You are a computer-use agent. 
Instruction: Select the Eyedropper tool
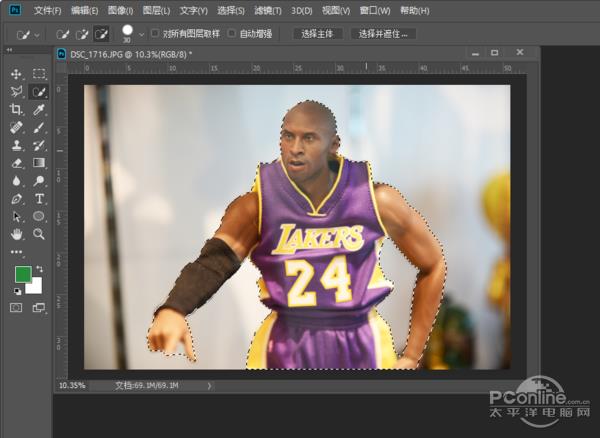pos(39,110)
